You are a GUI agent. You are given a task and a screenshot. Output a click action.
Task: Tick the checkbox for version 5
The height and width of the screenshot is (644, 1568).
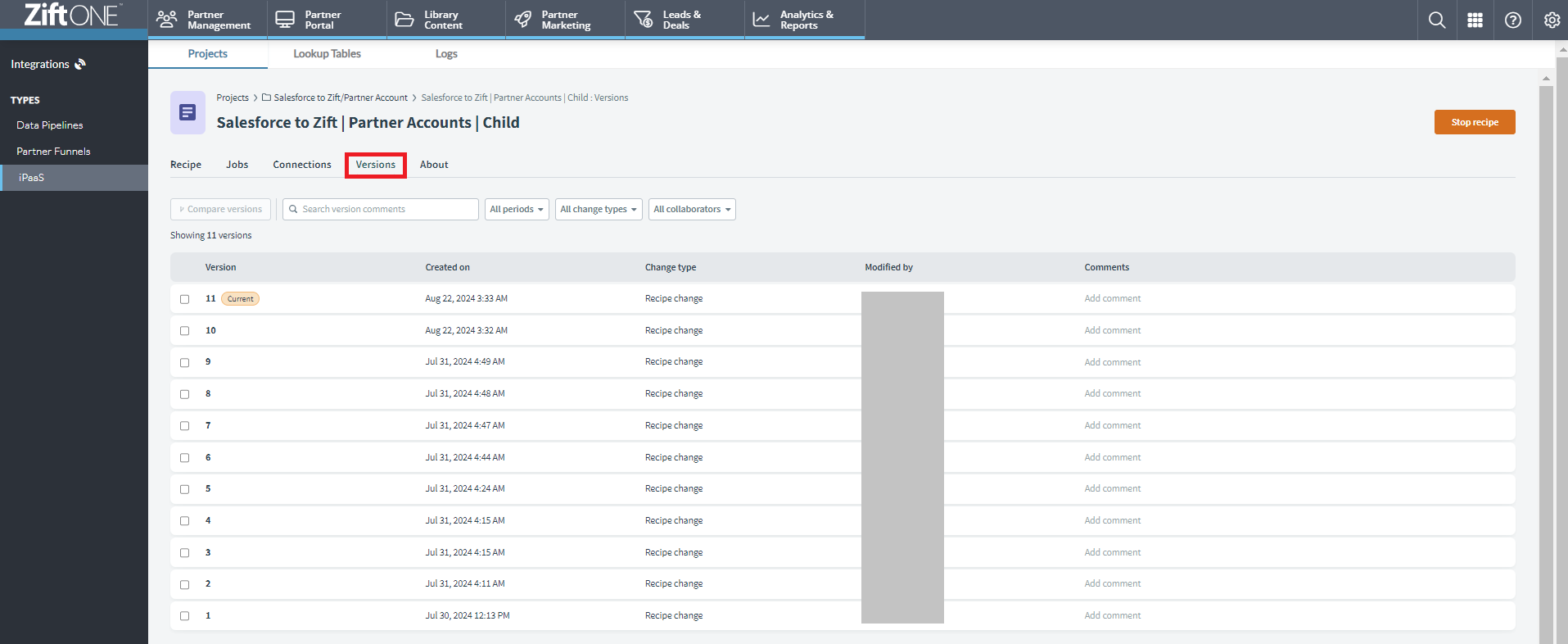click(185, 489)
